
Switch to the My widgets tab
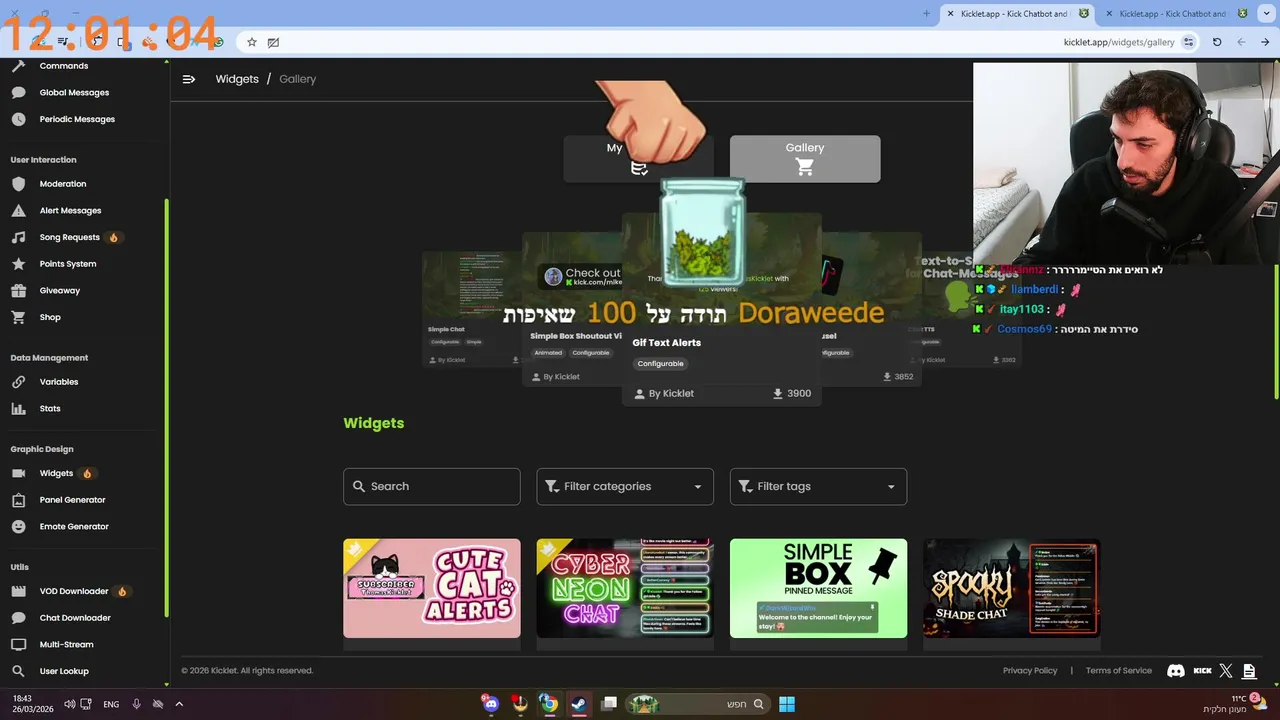point(638,159)
